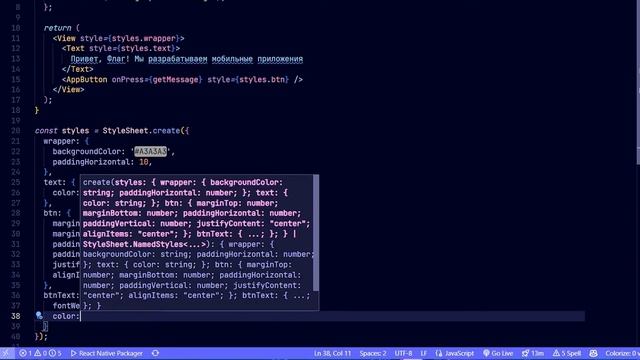Change end of line sequence LF
The height and width of the screenshot is (360, 640).
tap(424, 353)
